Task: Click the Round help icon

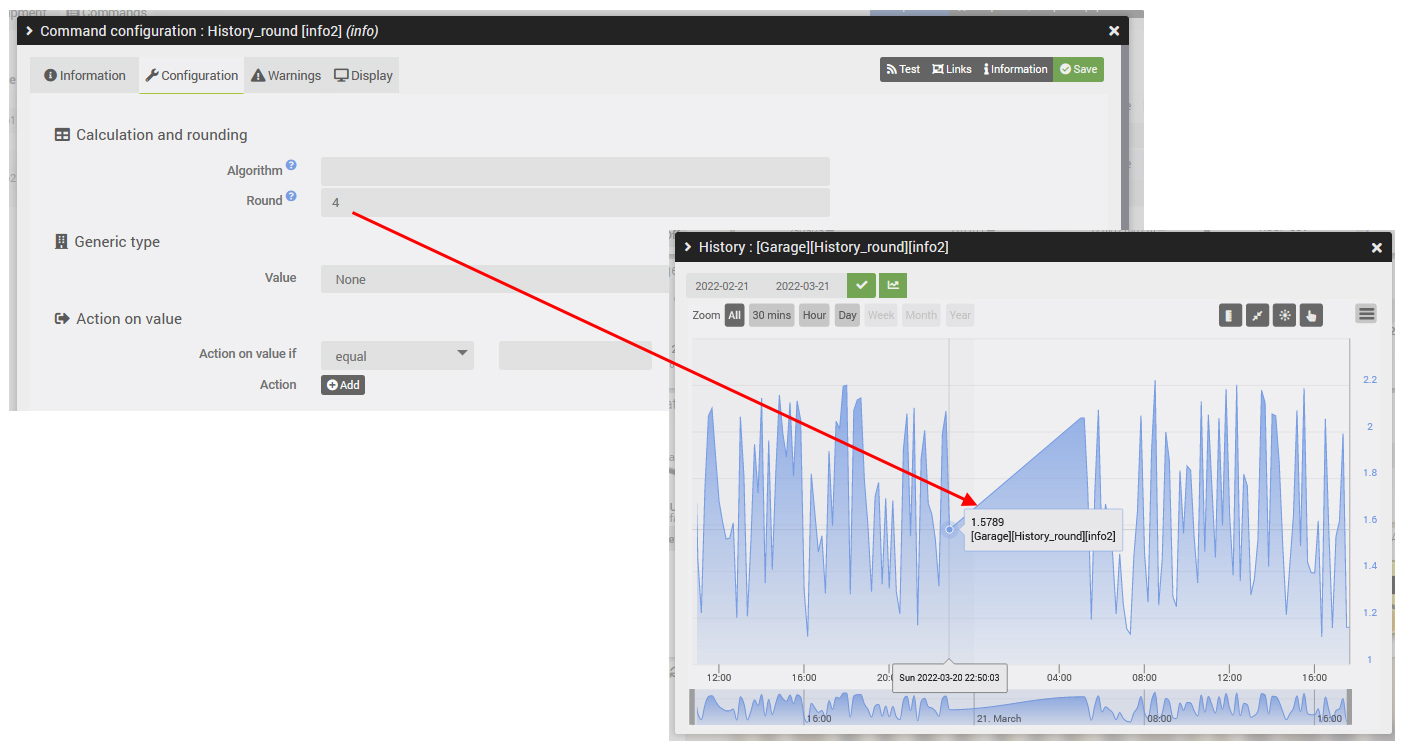Action: point(291,196)
